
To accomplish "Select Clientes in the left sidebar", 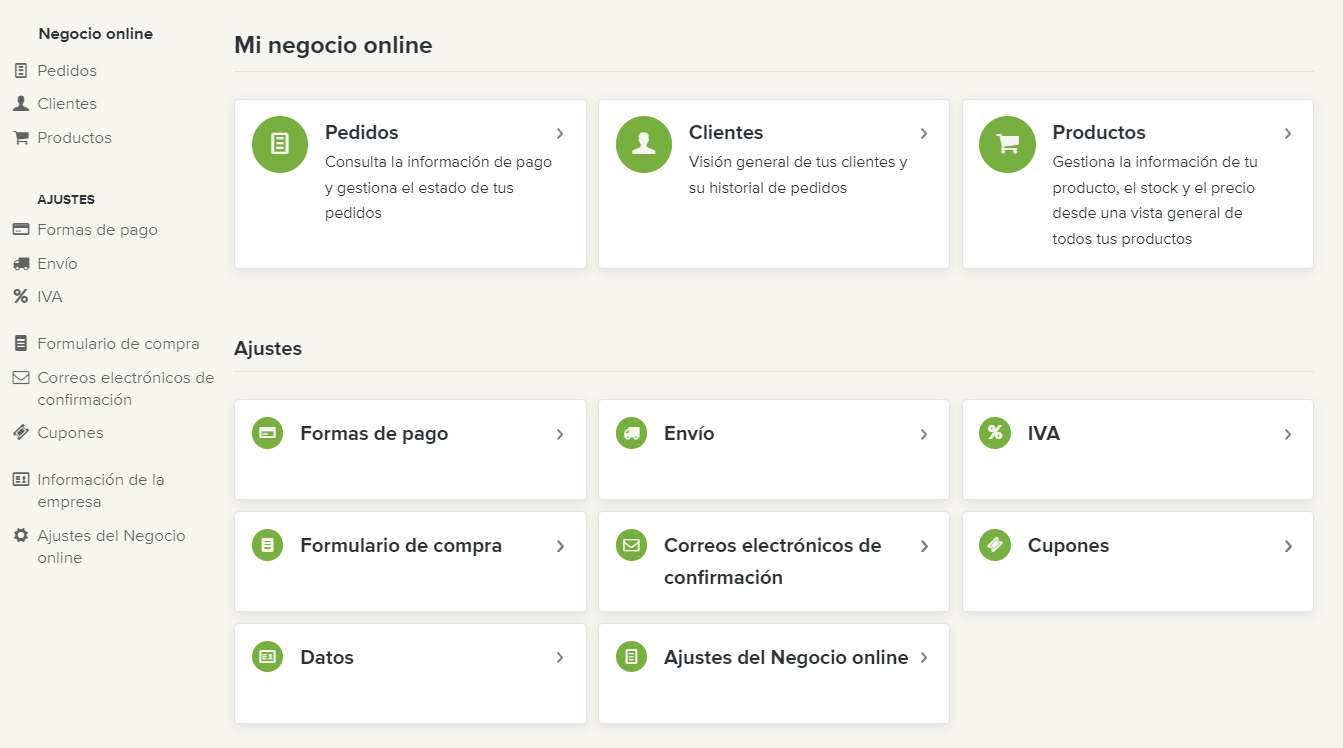I will 67,104.
